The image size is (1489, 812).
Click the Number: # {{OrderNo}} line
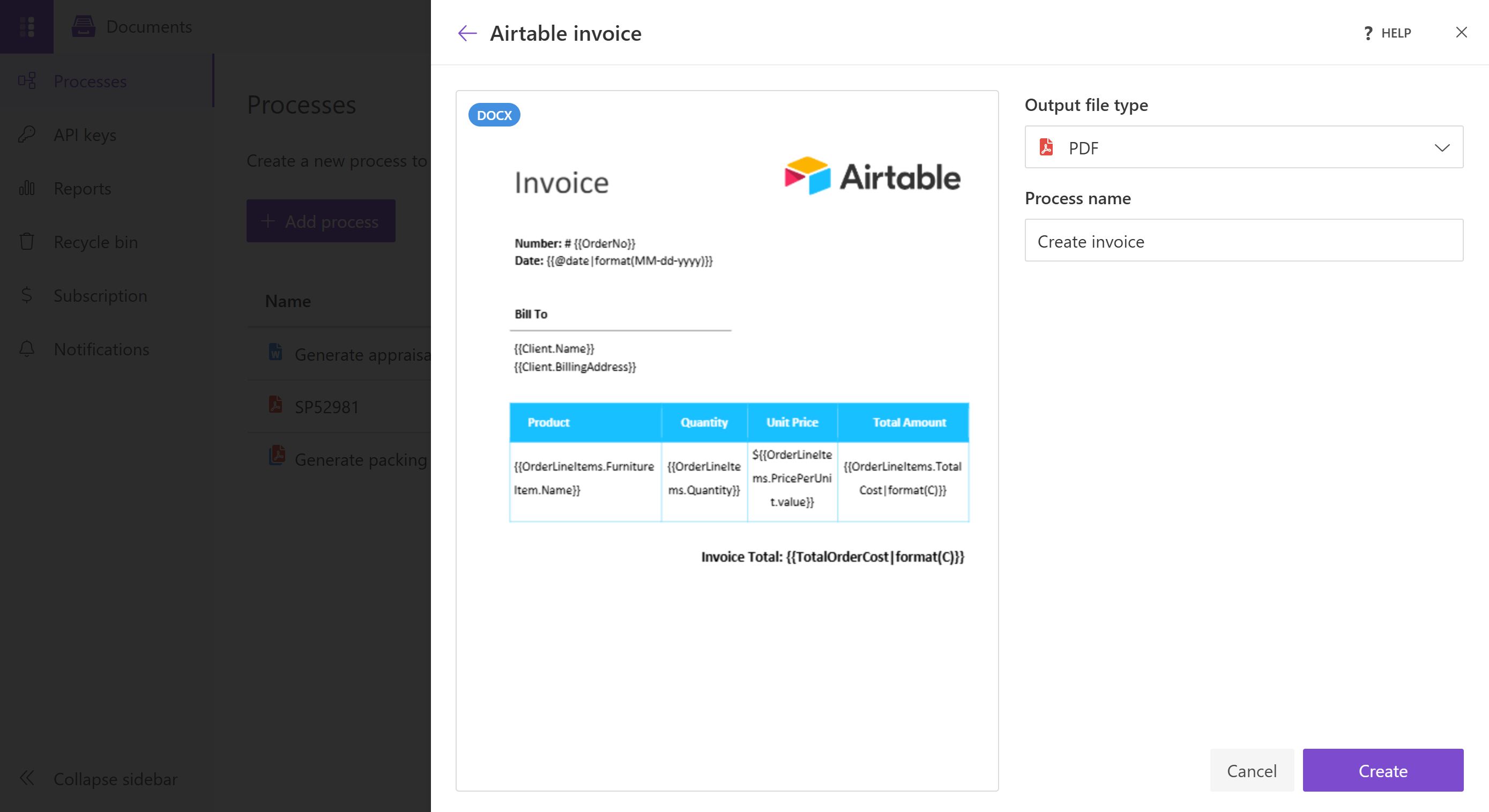coord(575,243)
